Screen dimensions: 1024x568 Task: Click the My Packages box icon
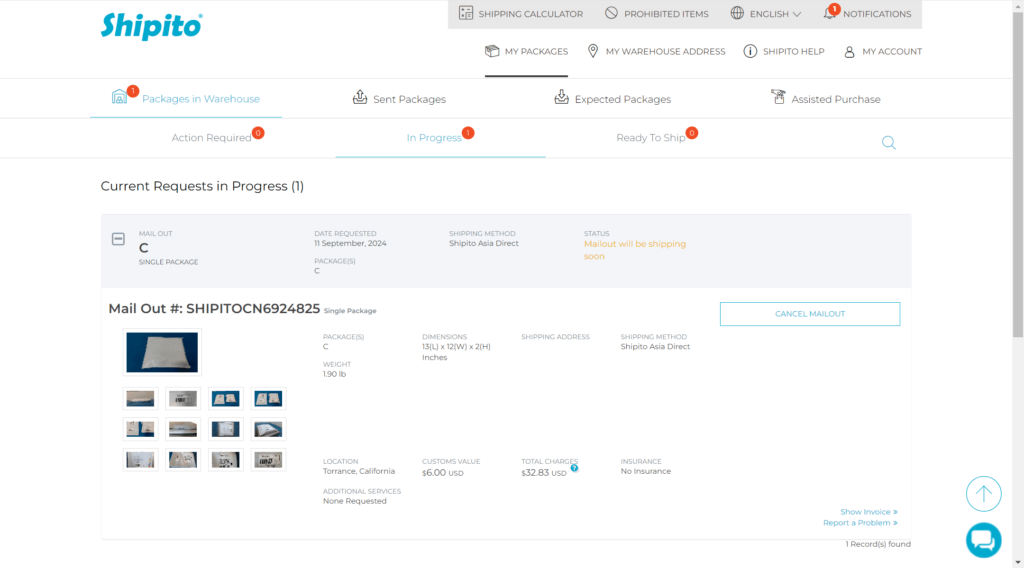(x=492, y=51)
